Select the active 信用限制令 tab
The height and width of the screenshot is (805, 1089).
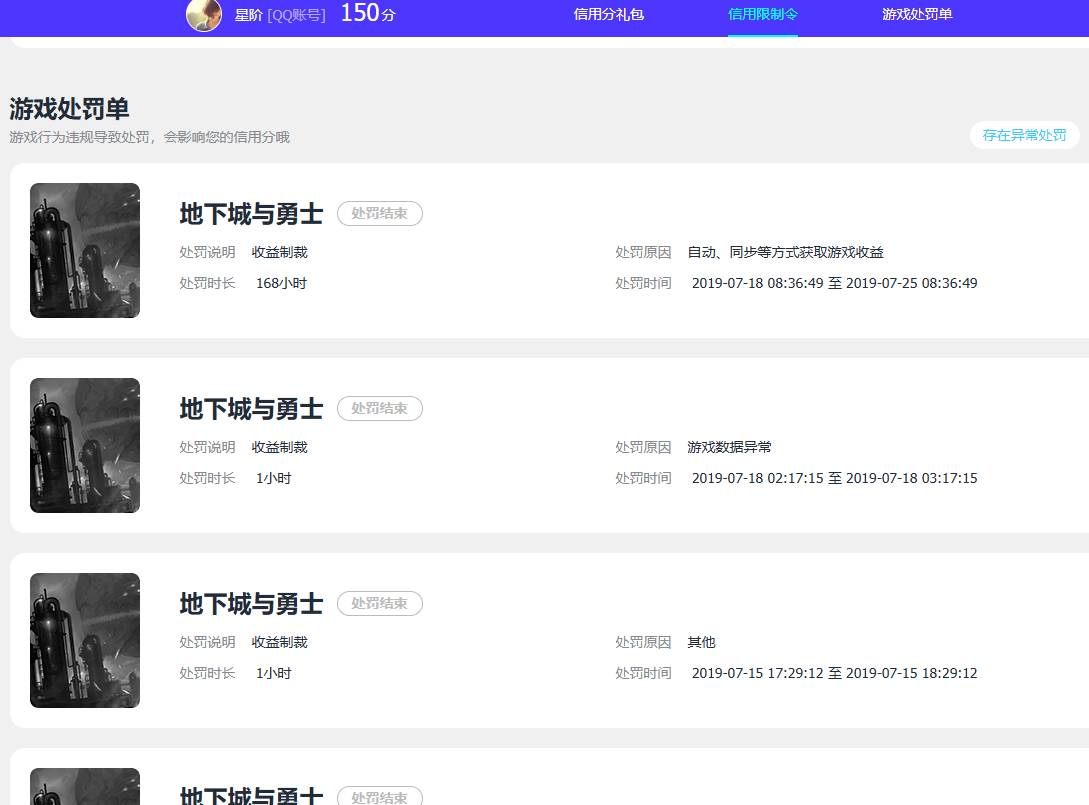point(763,15)
